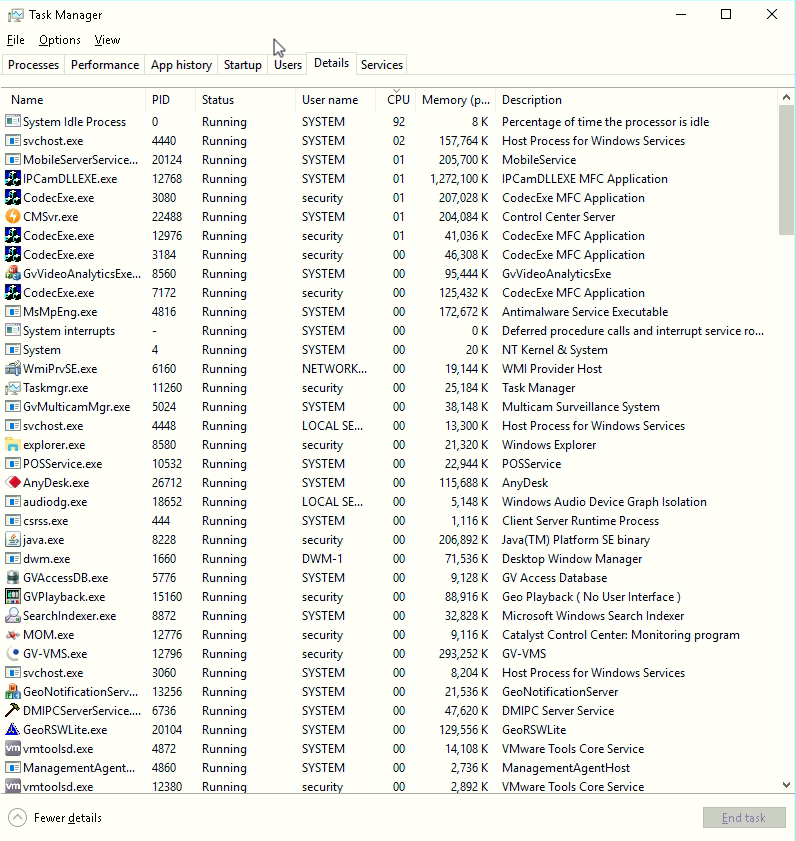Click the java.exe coffee cup icon
This screenshot has width=795, height=841.
tap(13, 540)
